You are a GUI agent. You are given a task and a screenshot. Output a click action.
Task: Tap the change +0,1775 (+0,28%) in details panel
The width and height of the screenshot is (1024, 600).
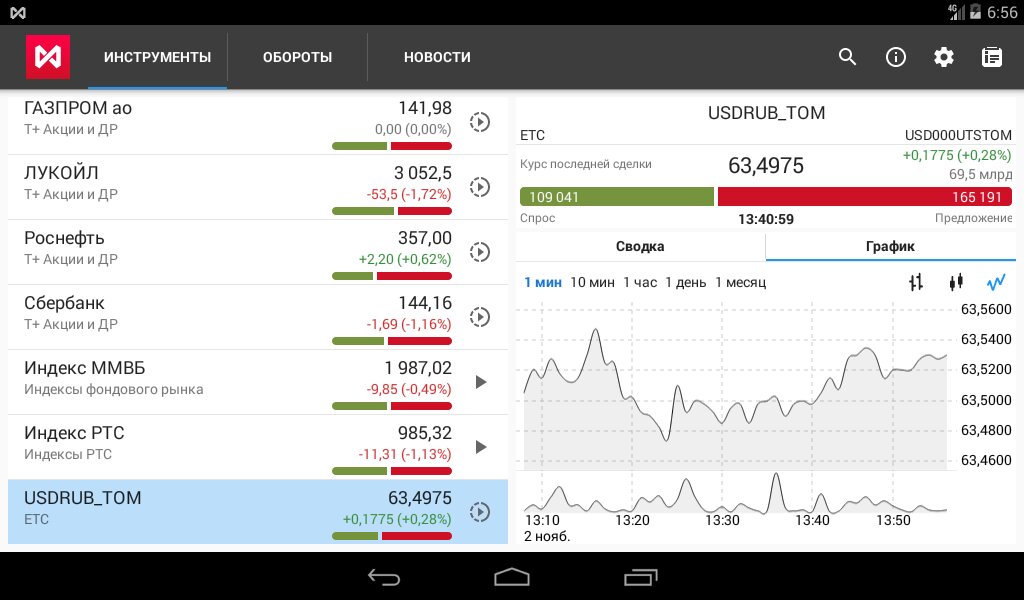(x=957, y=155)
